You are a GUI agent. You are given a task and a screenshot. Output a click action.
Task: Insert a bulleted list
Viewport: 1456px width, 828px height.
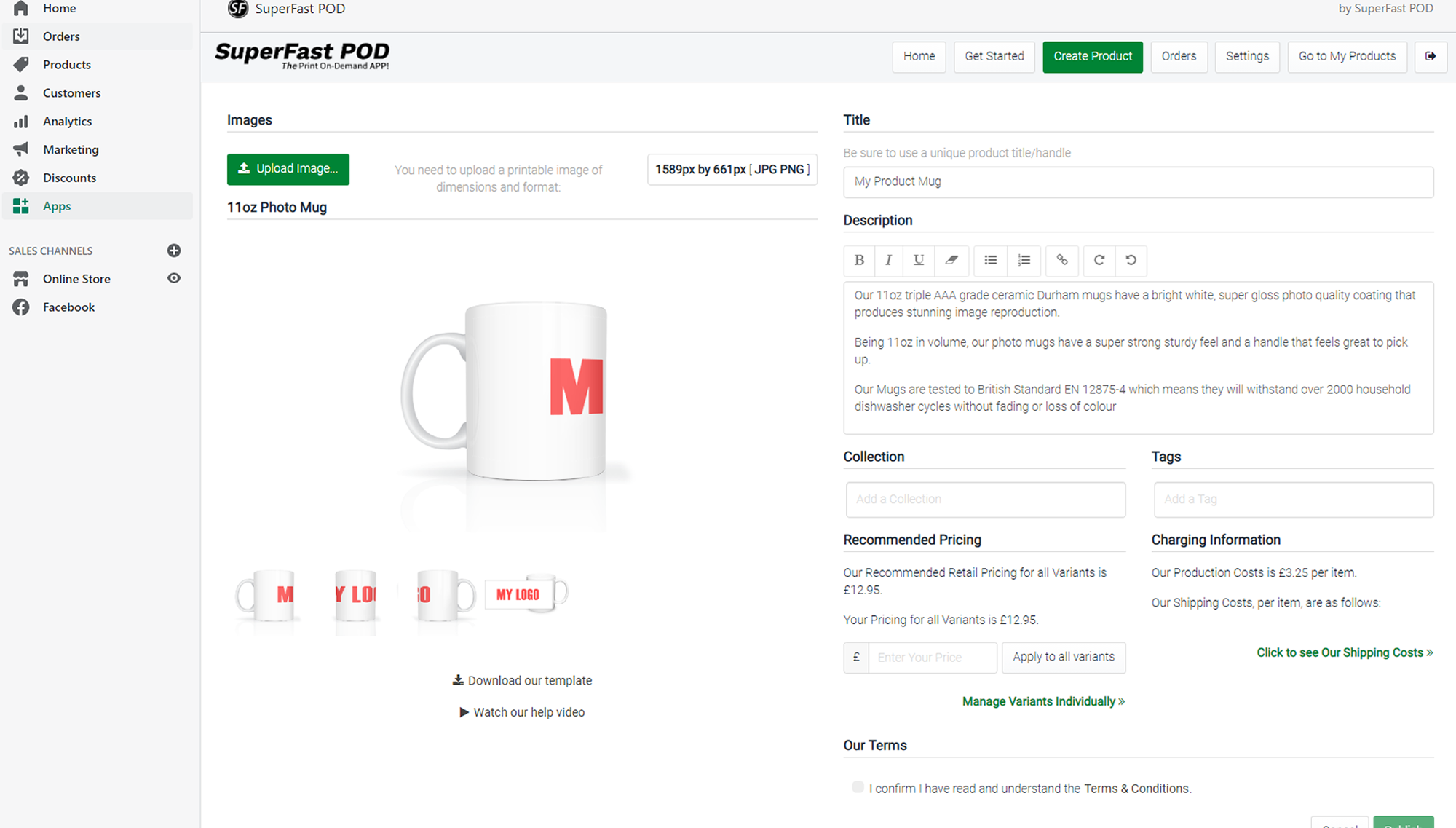tap(990, 260)
